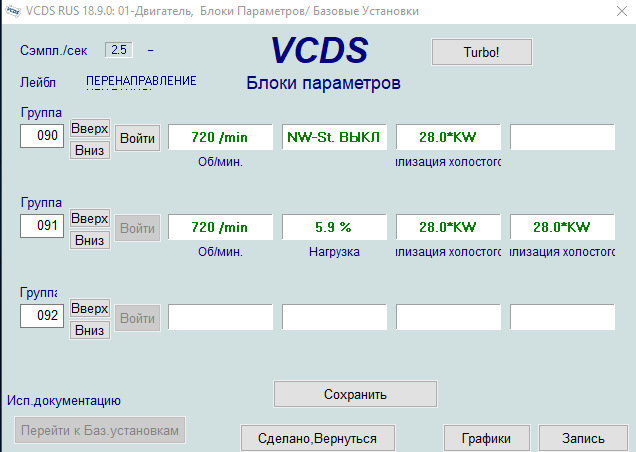Click the Turbo! button
The image size is (636, 452).
click(x=482, y=52)
